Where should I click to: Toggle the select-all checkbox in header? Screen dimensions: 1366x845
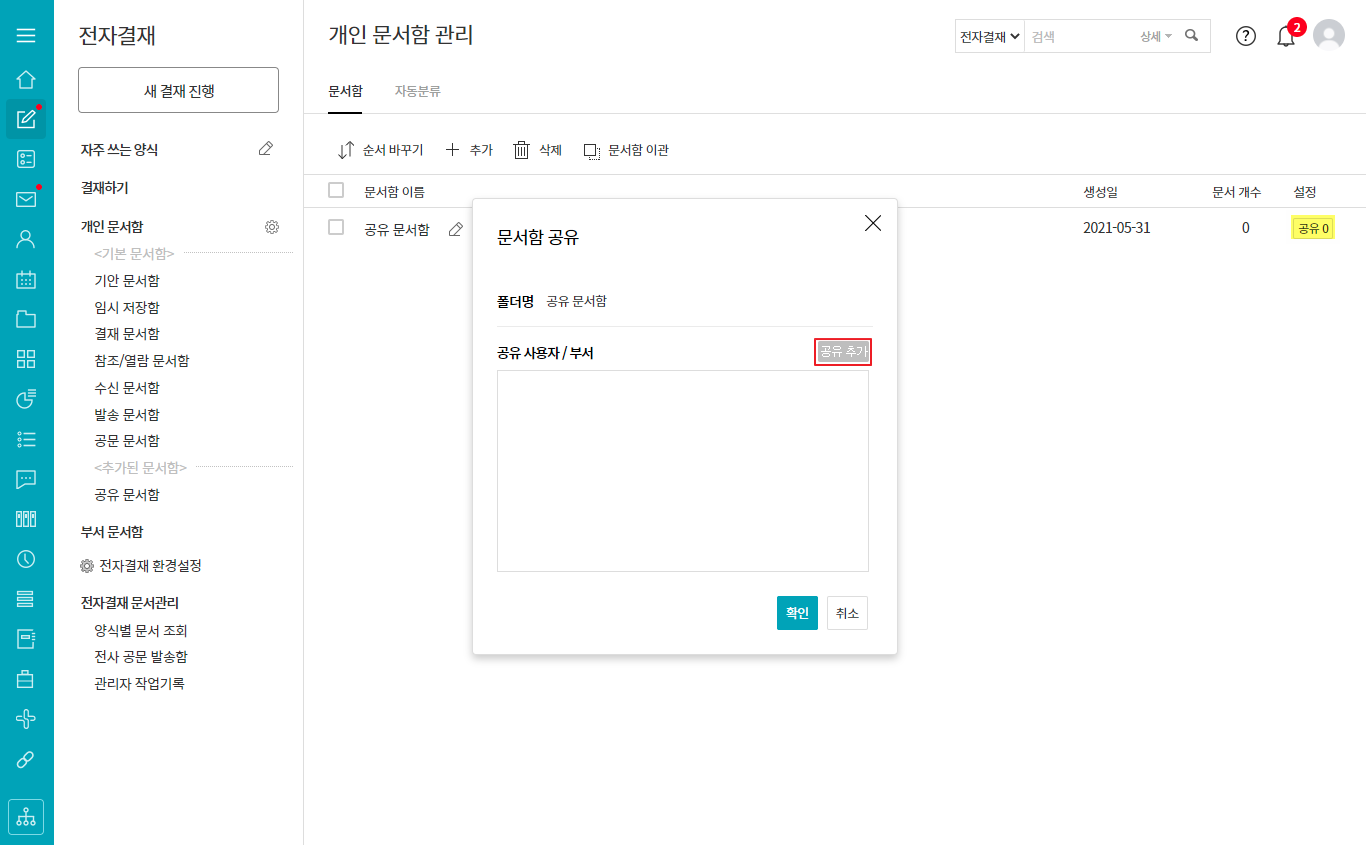[336, 190]
